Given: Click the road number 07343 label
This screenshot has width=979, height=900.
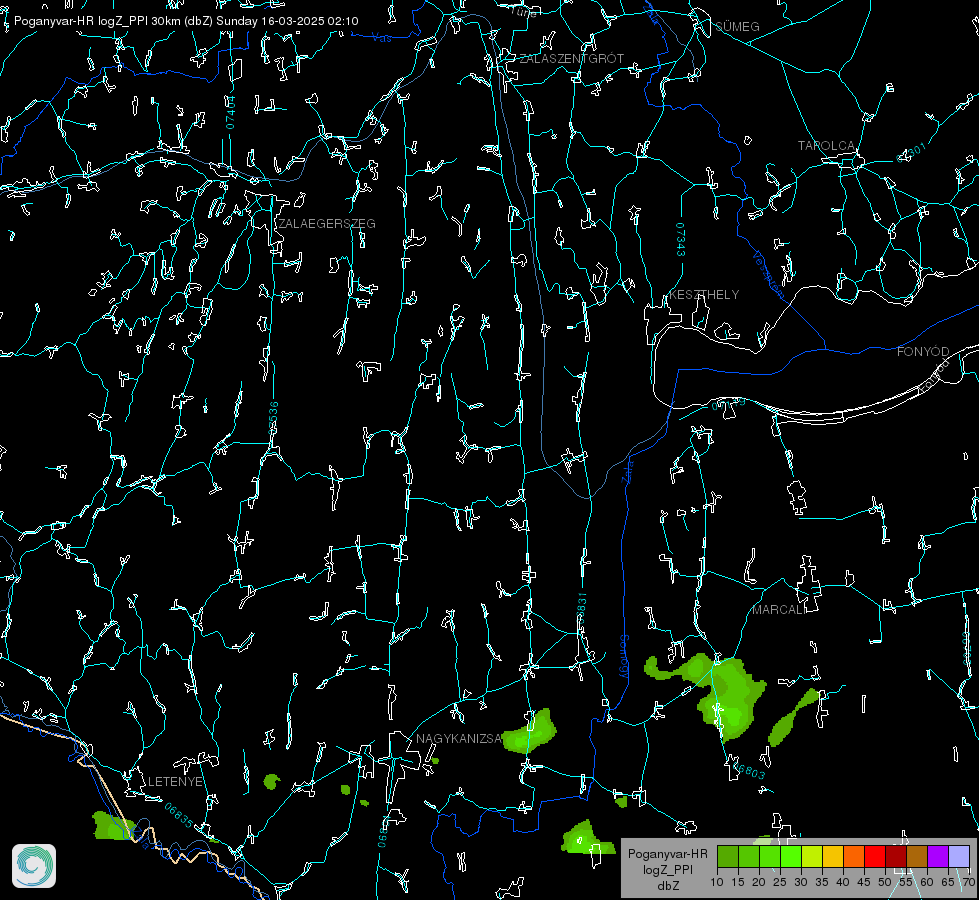Looking at the screenshot, I should (x=681, y=239).
